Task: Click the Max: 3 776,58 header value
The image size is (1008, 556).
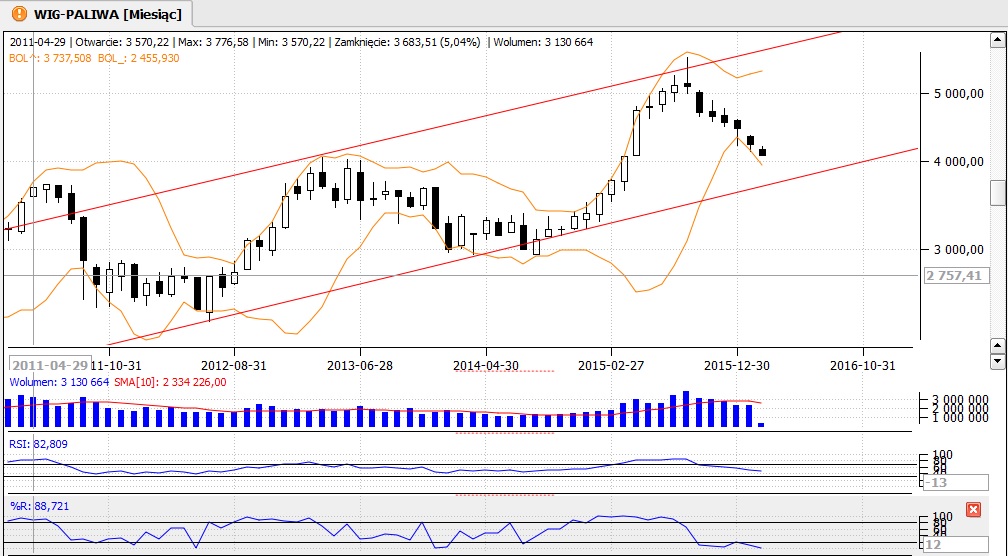Action: tap(211, 42)
